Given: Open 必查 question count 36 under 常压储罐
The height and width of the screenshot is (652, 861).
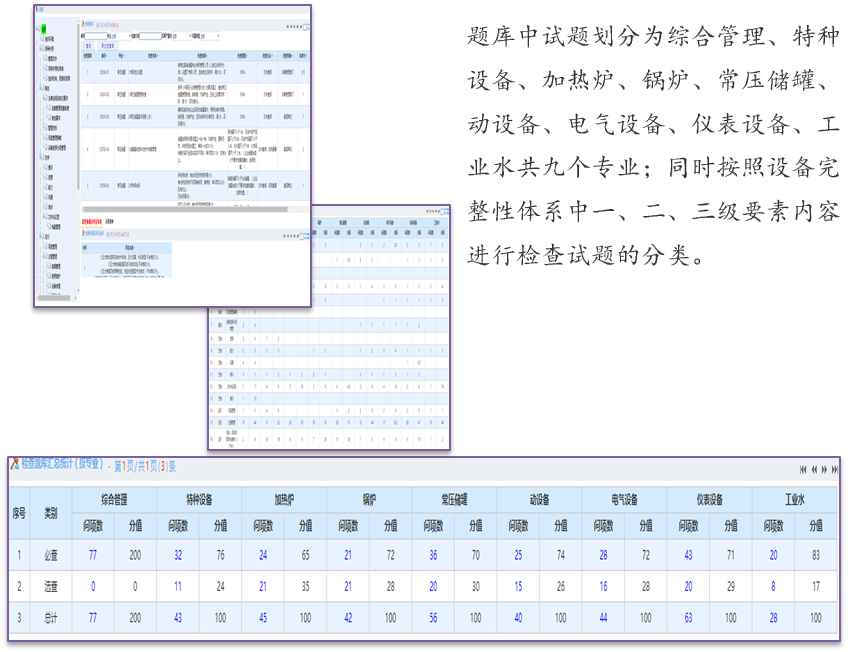Looking at the screenshot, I should point(433,555).
